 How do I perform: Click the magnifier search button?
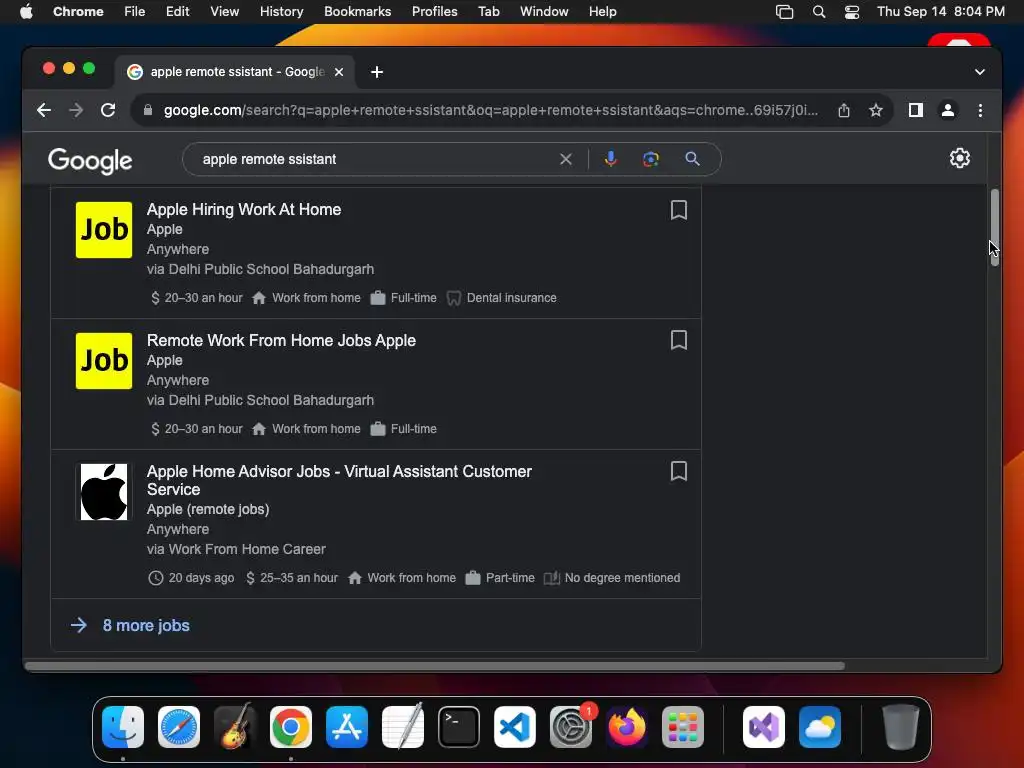(x=692, y=159)
